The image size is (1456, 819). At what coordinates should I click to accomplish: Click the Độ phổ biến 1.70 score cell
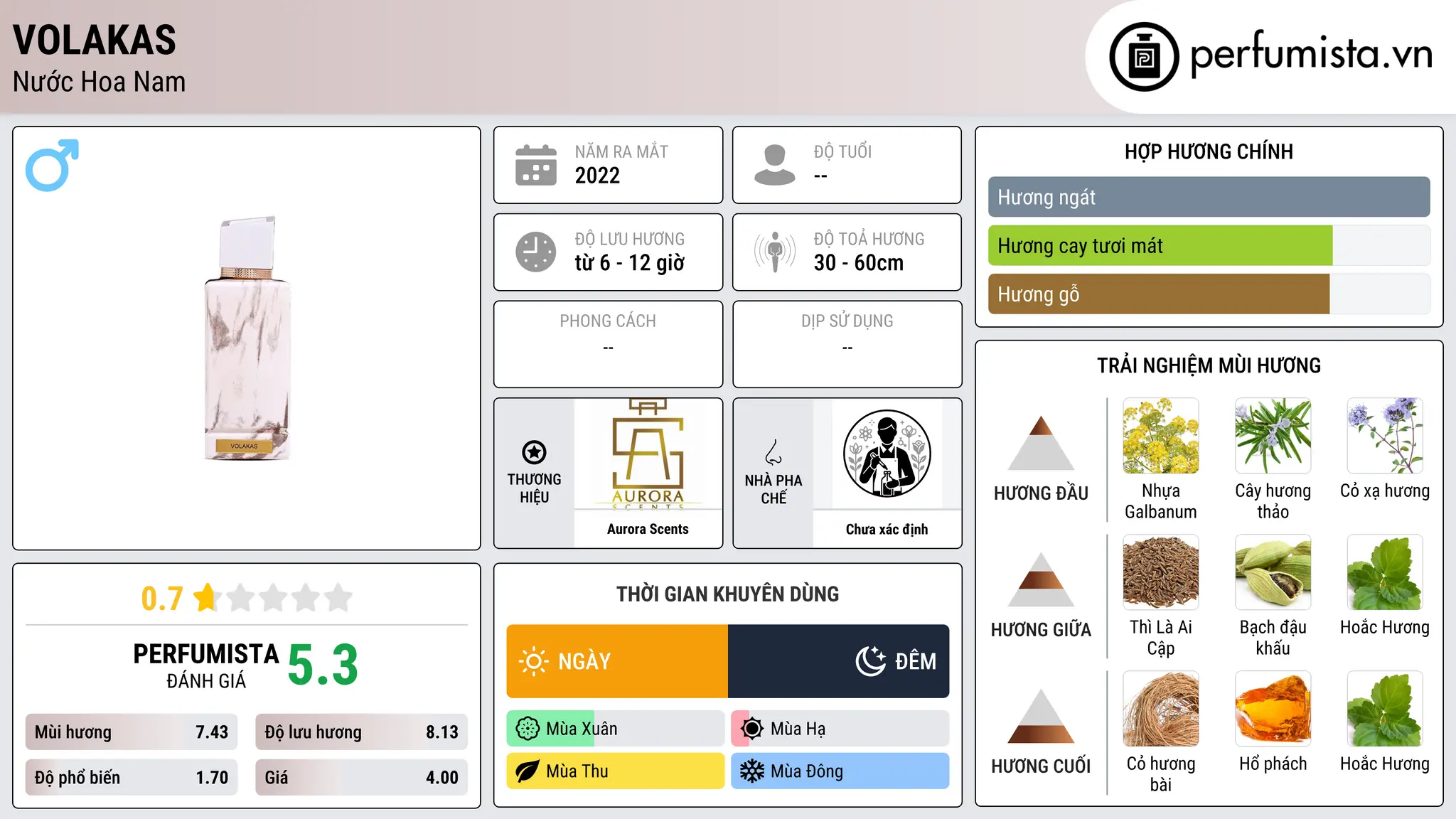[x=132, y=778]
